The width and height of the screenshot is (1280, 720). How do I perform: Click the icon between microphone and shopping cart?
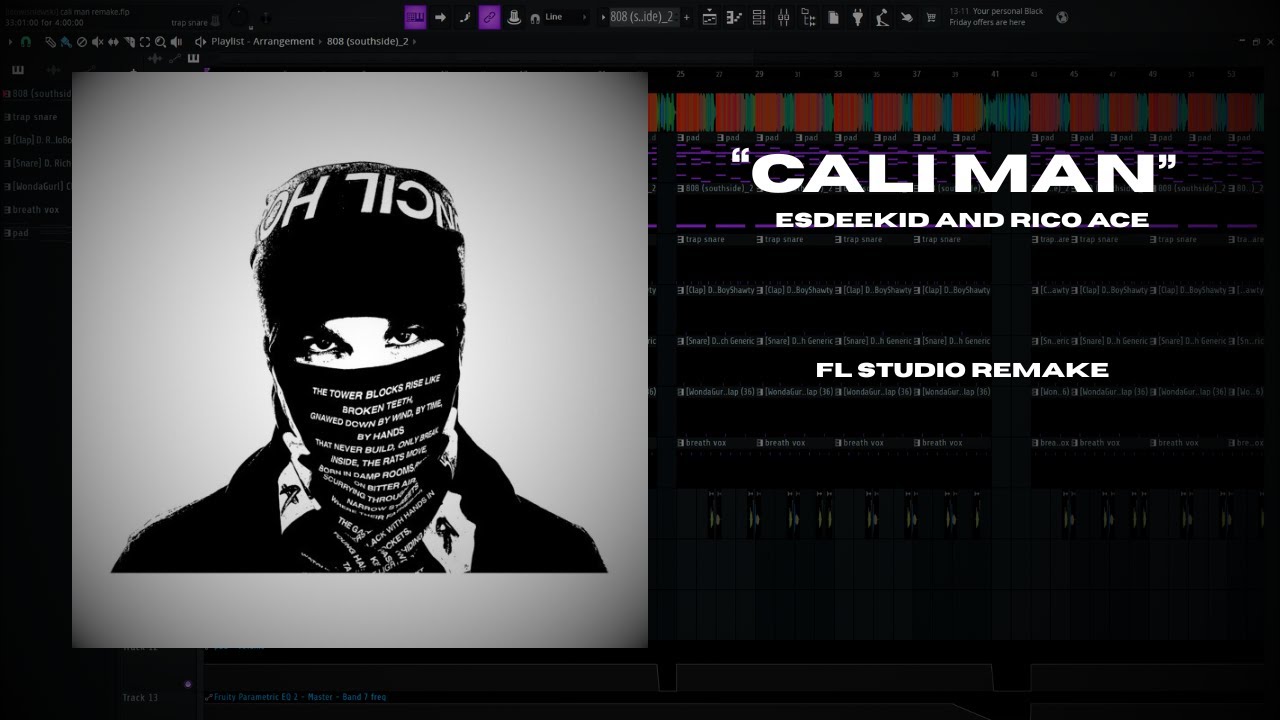[x=906, y=18]
